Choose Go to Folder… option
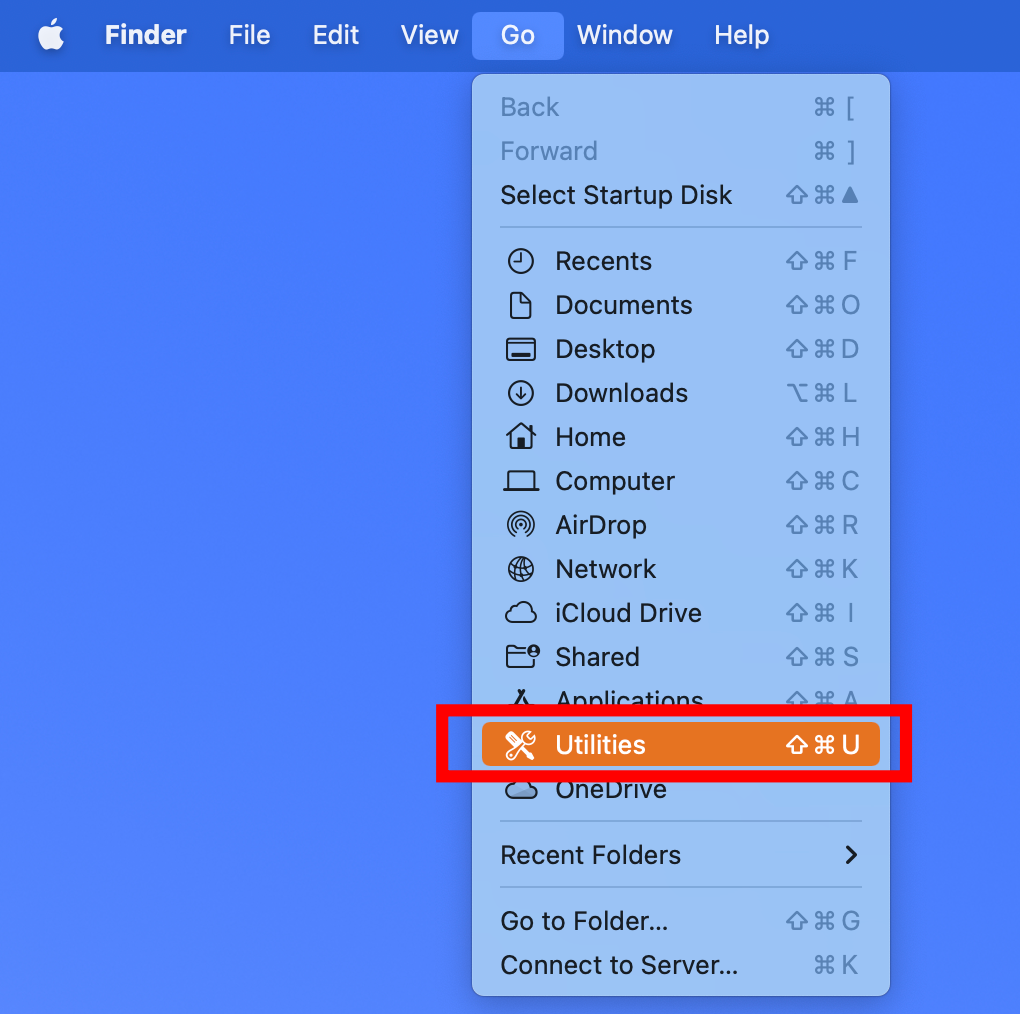This screenshot has width=1020, height=1014. coord(584,921)
